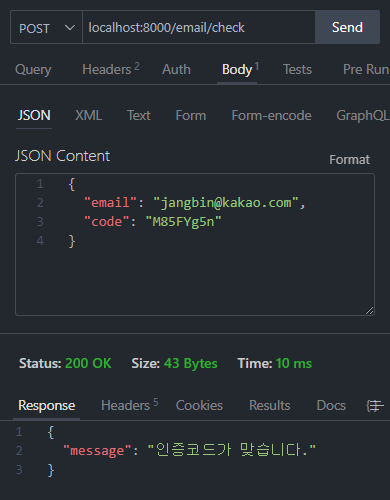Image resolution: width=390 pixels, height=500 pixels.
Task: Open the Auth tab
Action: click(176, 69)
